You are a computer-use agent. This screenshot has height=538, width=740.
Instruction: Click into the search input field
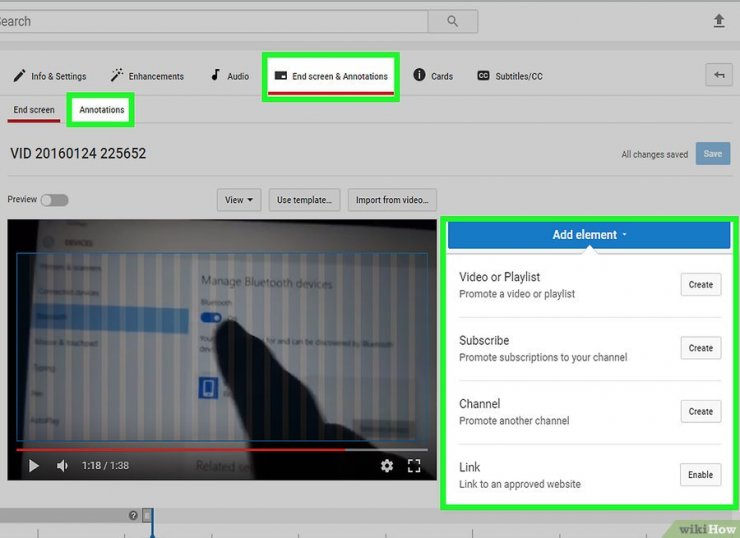[x=210, y=21]
